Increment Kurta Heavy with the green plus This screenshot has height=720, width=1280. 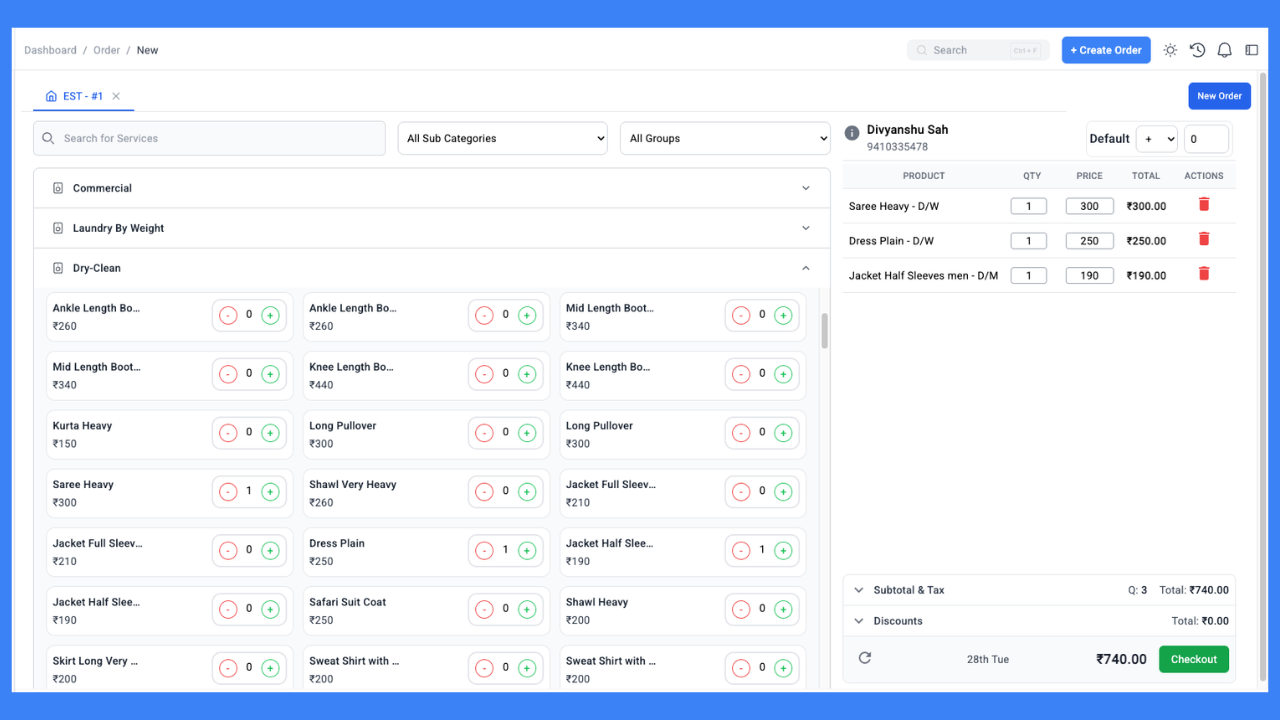270,432
